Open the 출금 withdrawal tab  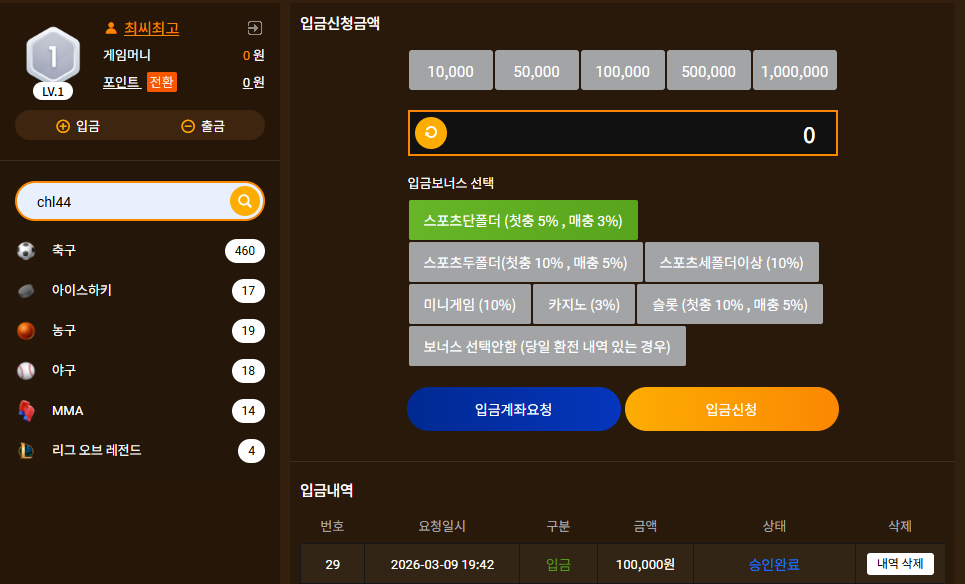tap(203, 126)
